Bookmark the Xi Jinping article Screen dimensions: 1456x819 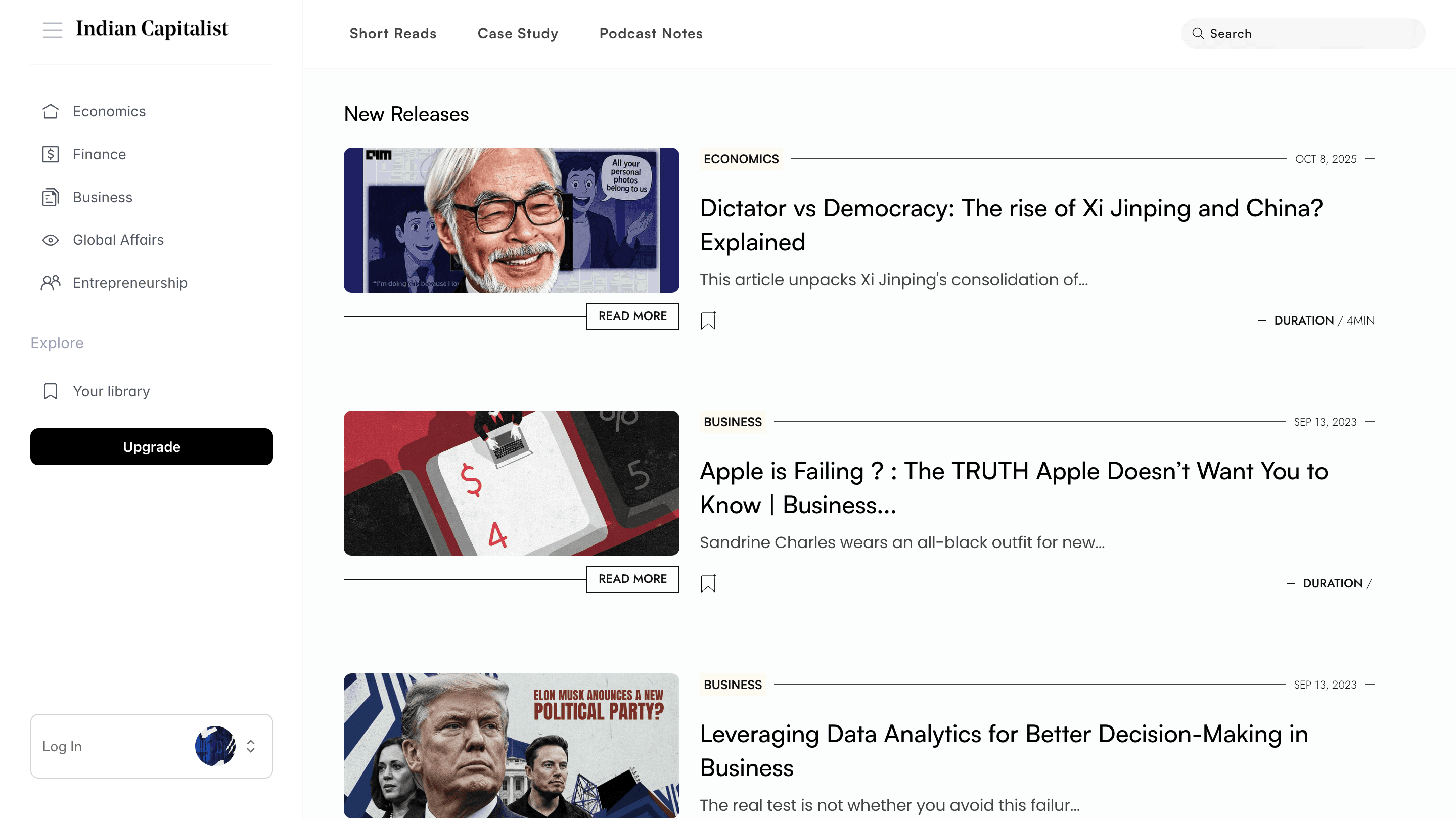coord(708,321)
